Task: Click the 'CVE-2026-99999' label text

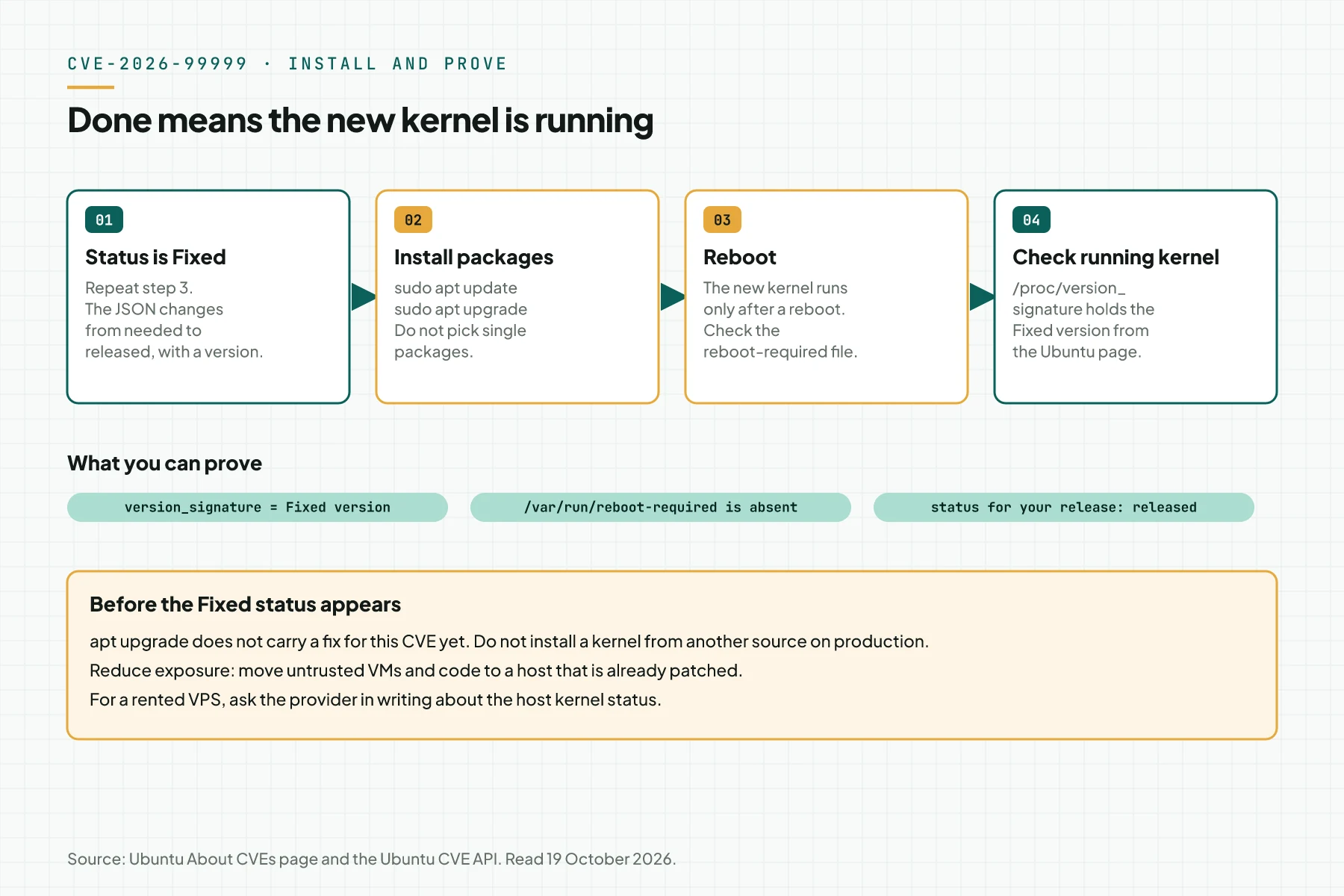Action: click(x=158, y=64)
